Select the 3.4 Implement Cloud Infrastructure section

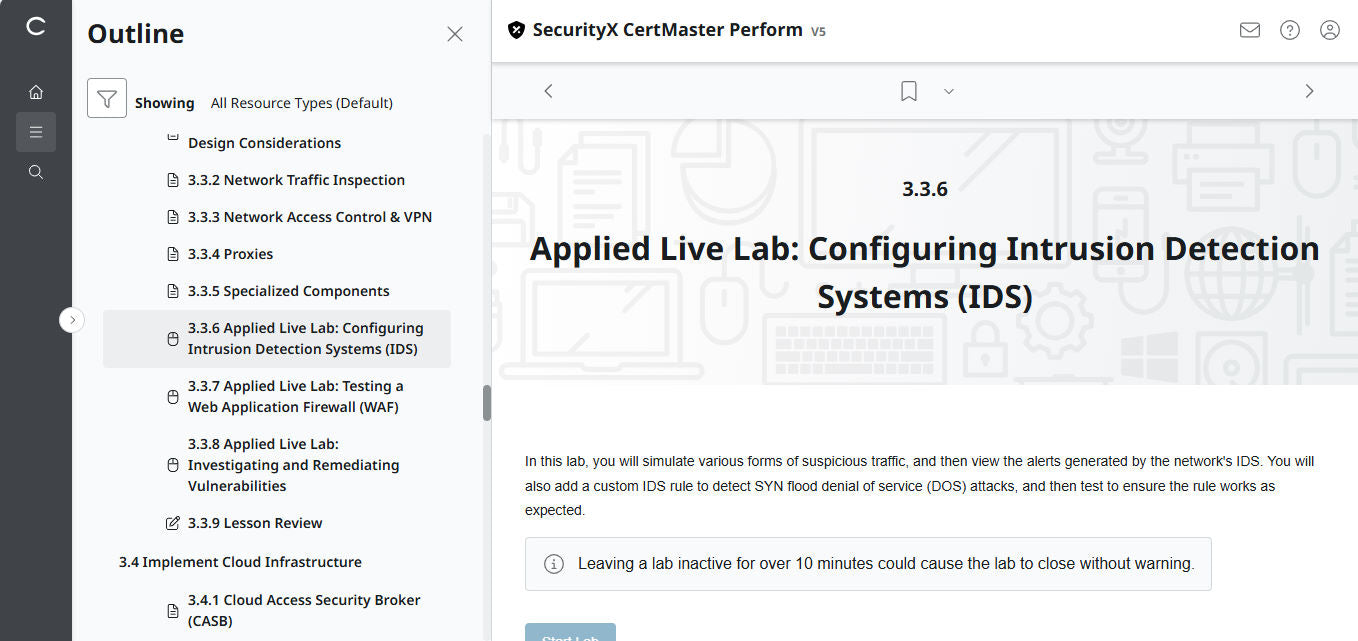pos(240,562)
